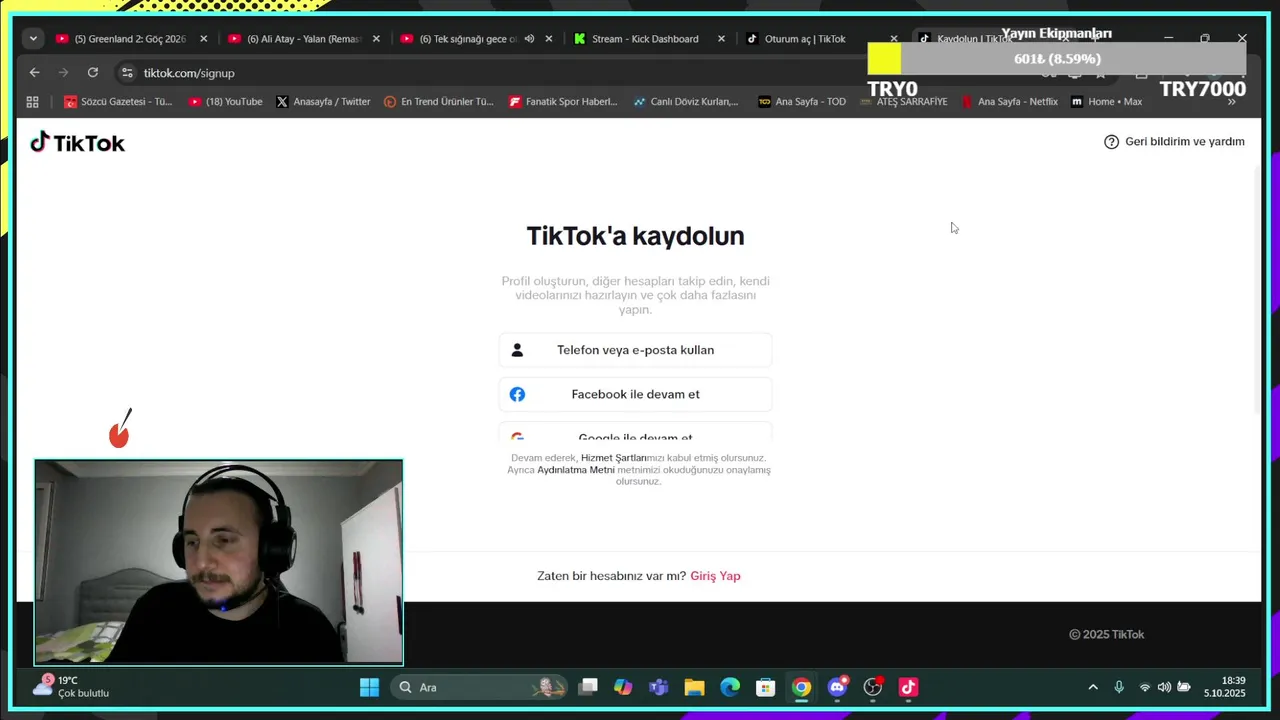Check battery status in the tray
The image size is (1280, 720).
click(1184, 687)
